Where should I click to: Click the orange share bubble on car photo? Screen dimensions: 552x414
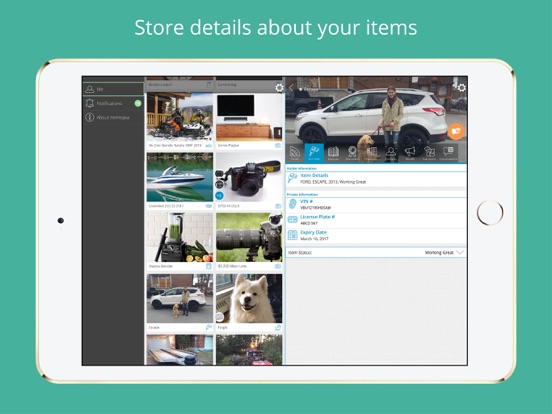pyautogui.click(x=456, y=131)
